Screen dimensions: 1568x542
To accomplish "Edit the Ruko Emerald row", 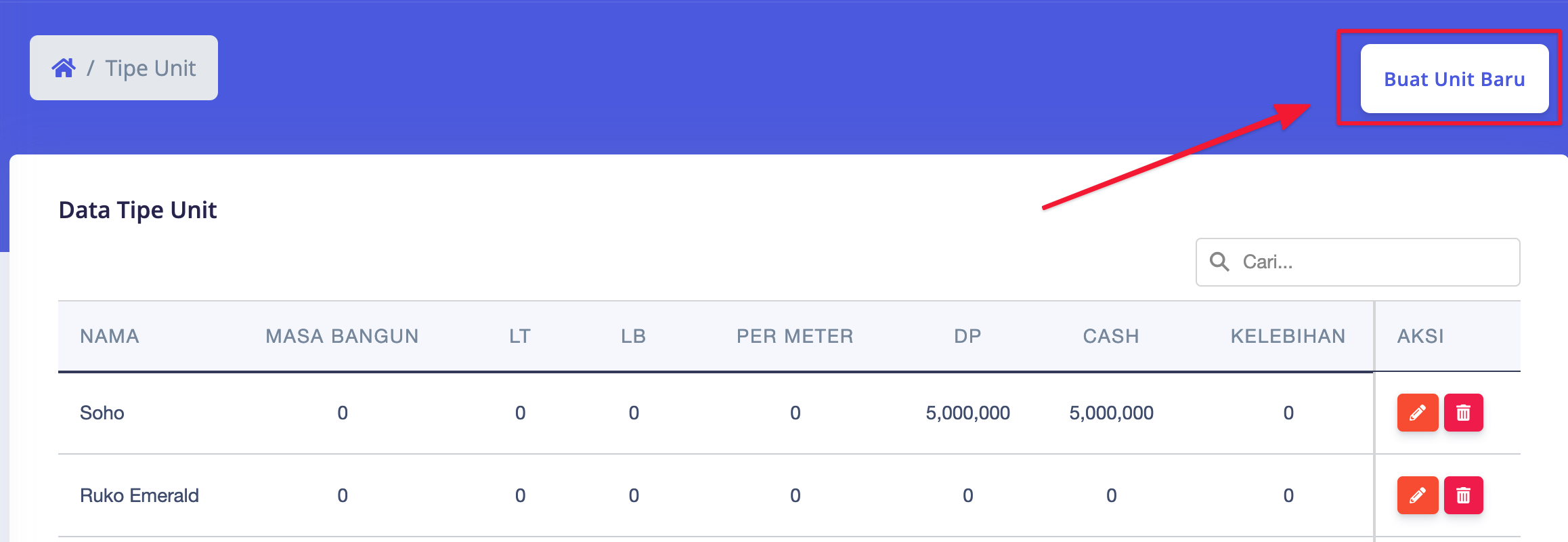I will pos(1417,495).
